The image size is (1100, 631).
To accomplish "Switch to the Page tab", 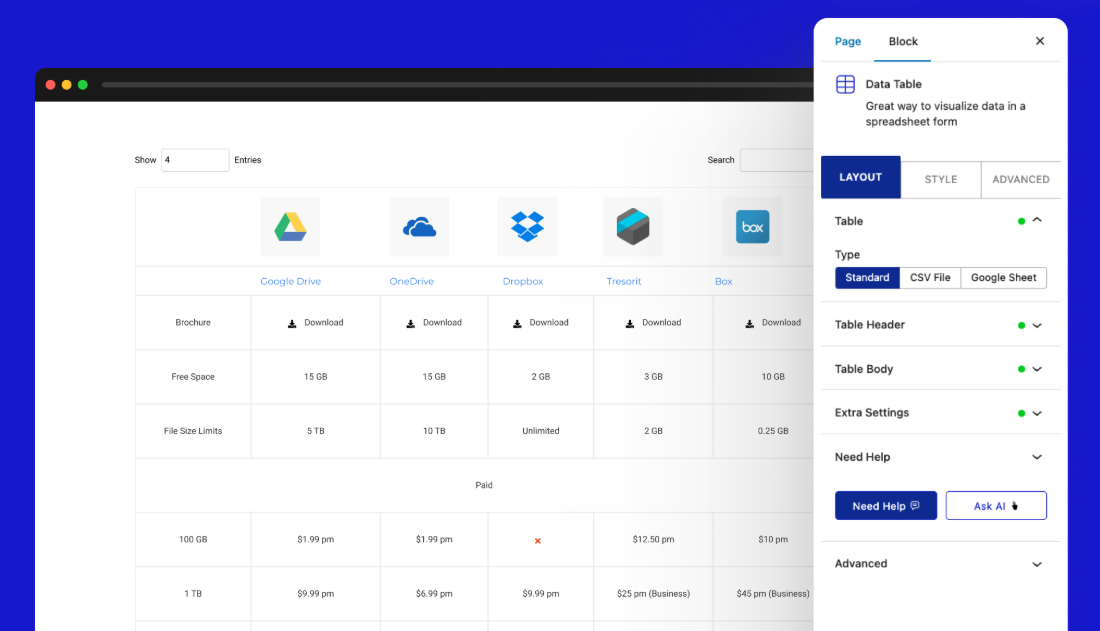I will (847, 41).
